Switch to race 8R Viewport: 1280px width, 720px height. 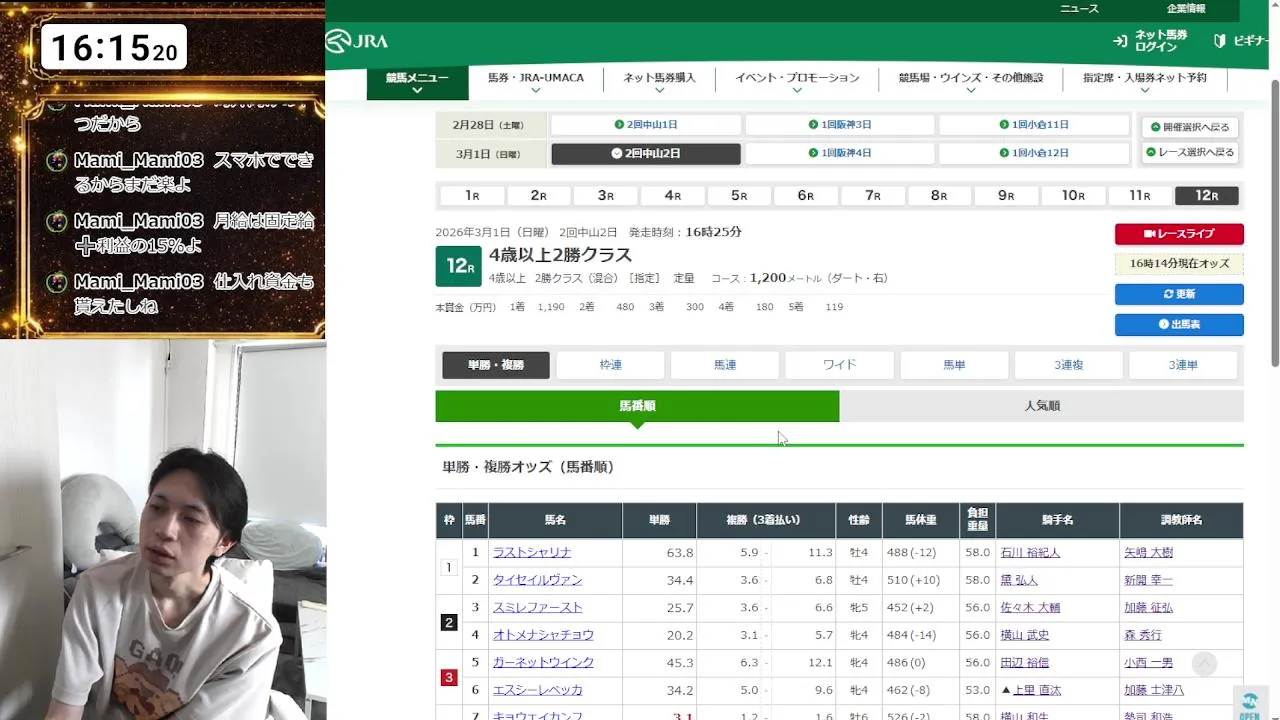939,196
